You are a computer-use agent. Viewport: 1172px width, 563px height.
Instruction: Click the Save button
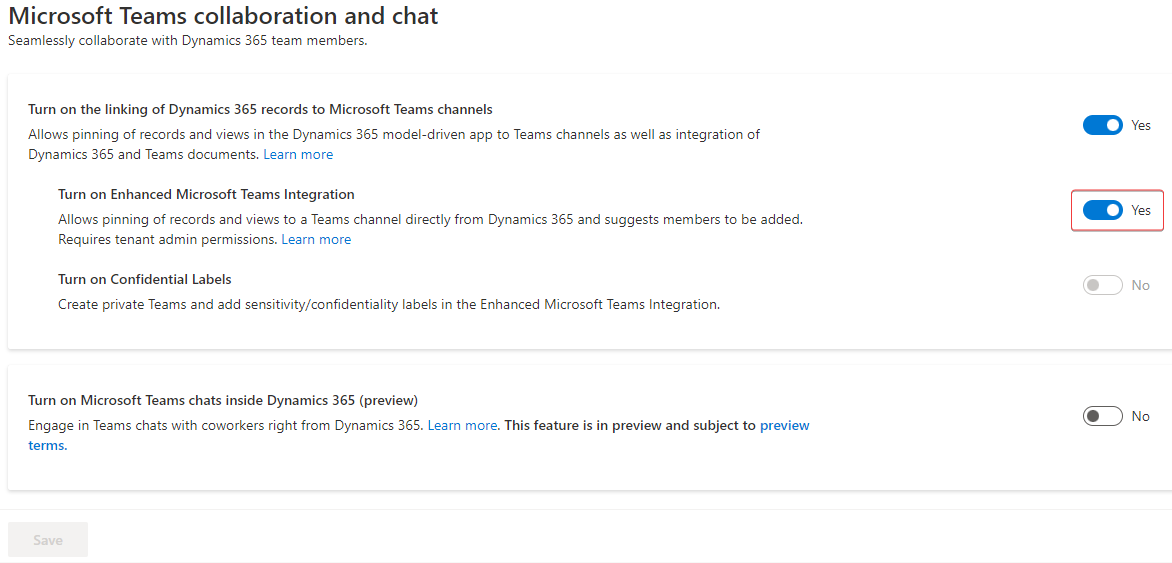[x=48, y=540]
